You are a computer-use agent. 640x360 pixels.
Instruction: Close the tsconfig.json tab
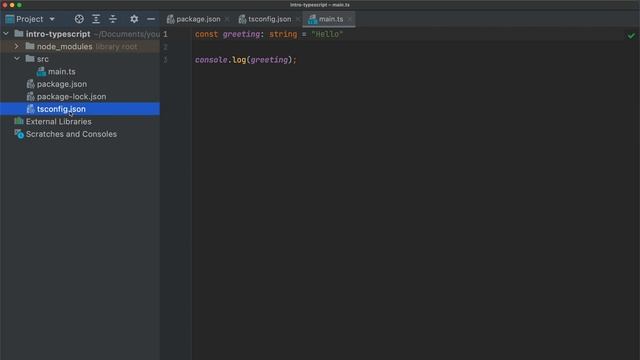(x=298, y=19)
